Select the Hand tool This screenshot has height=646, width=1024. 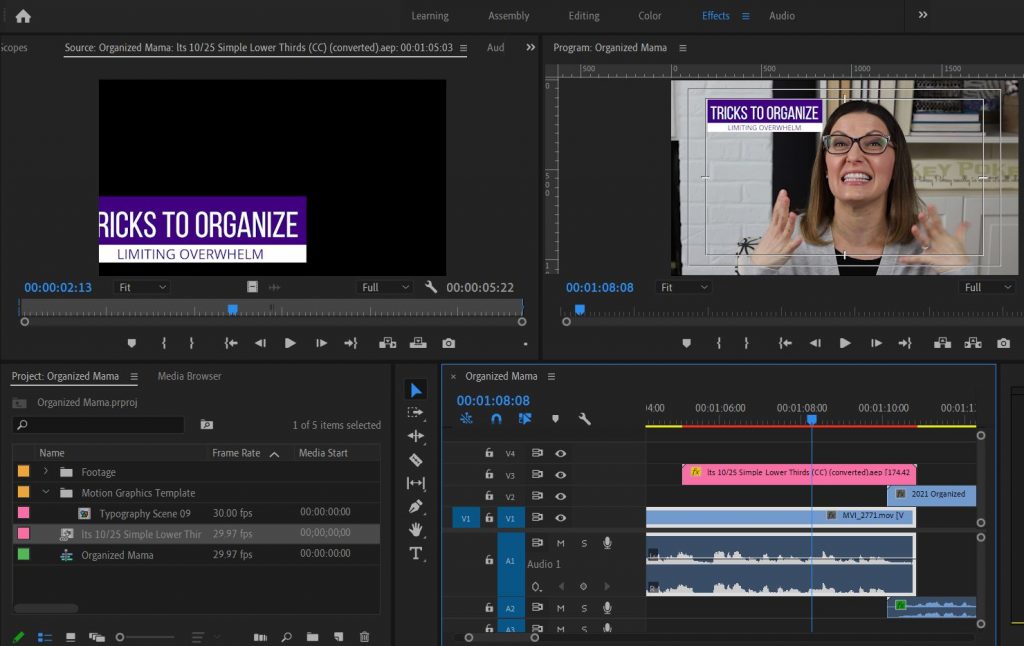click(x=415, y=529)
